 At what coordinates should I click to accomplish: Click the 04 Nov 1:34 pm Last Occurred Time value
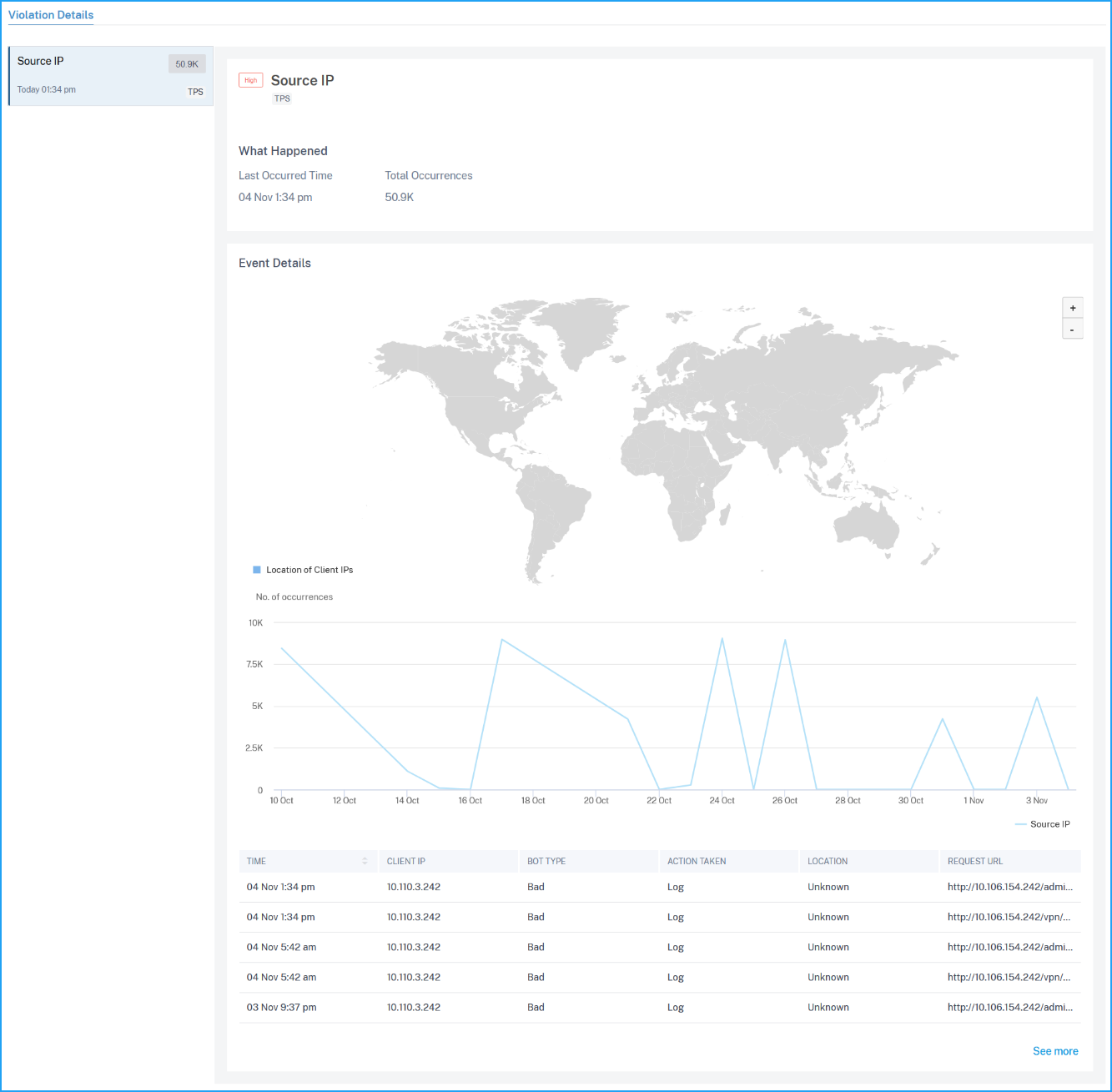point(275,197)
